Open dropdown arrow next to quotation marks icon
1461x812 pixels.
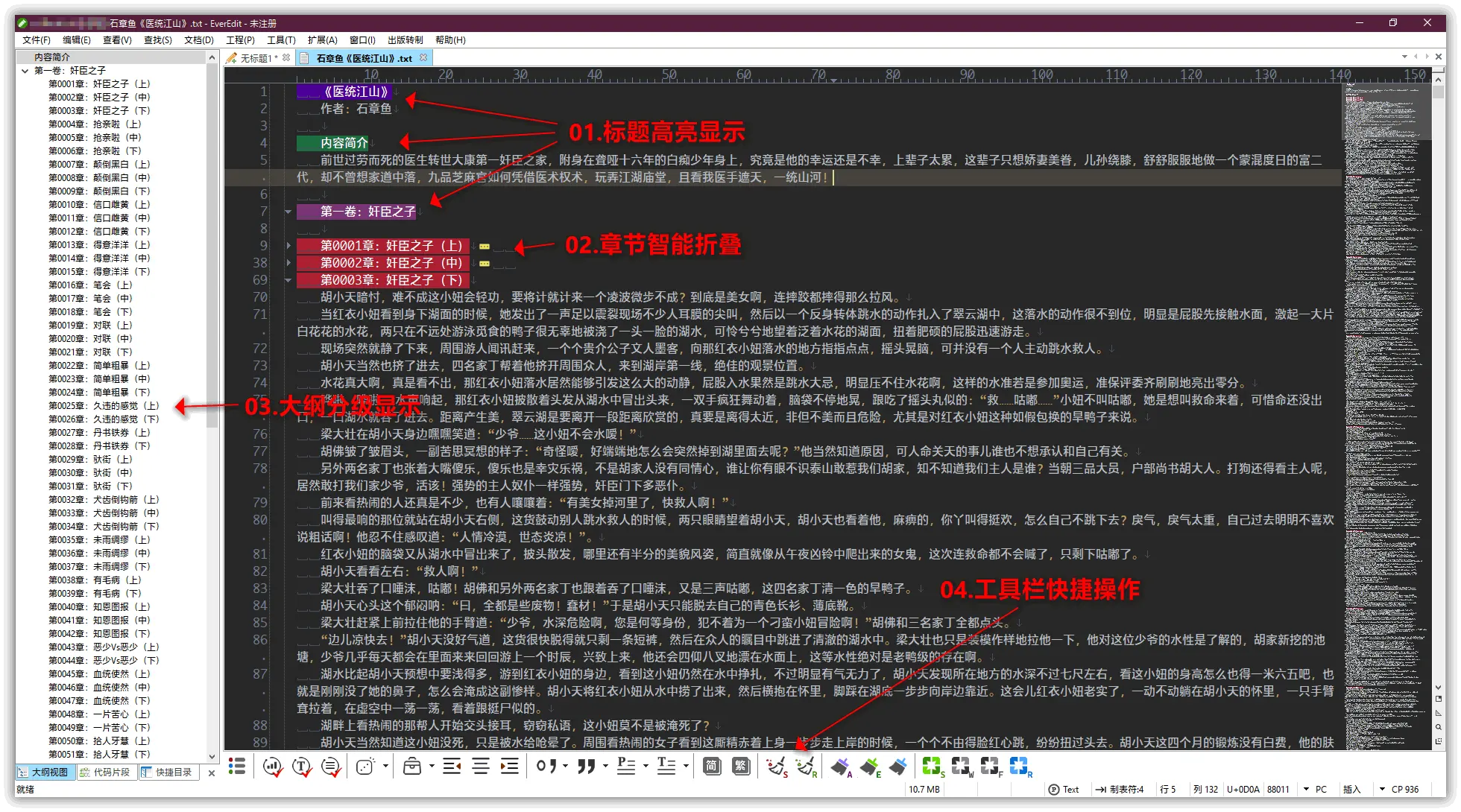[x=605, y=766]
